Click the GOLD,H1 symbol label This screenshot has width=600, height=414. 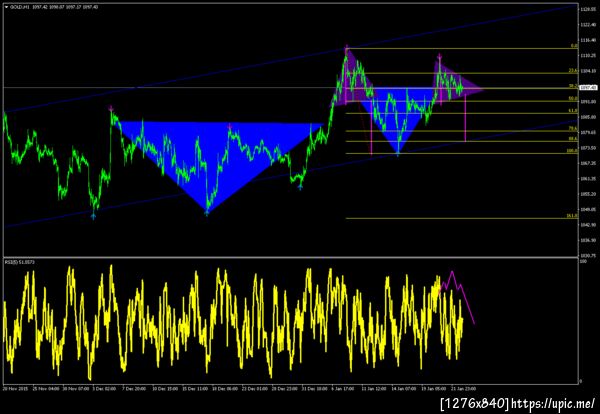click(18, 7)
